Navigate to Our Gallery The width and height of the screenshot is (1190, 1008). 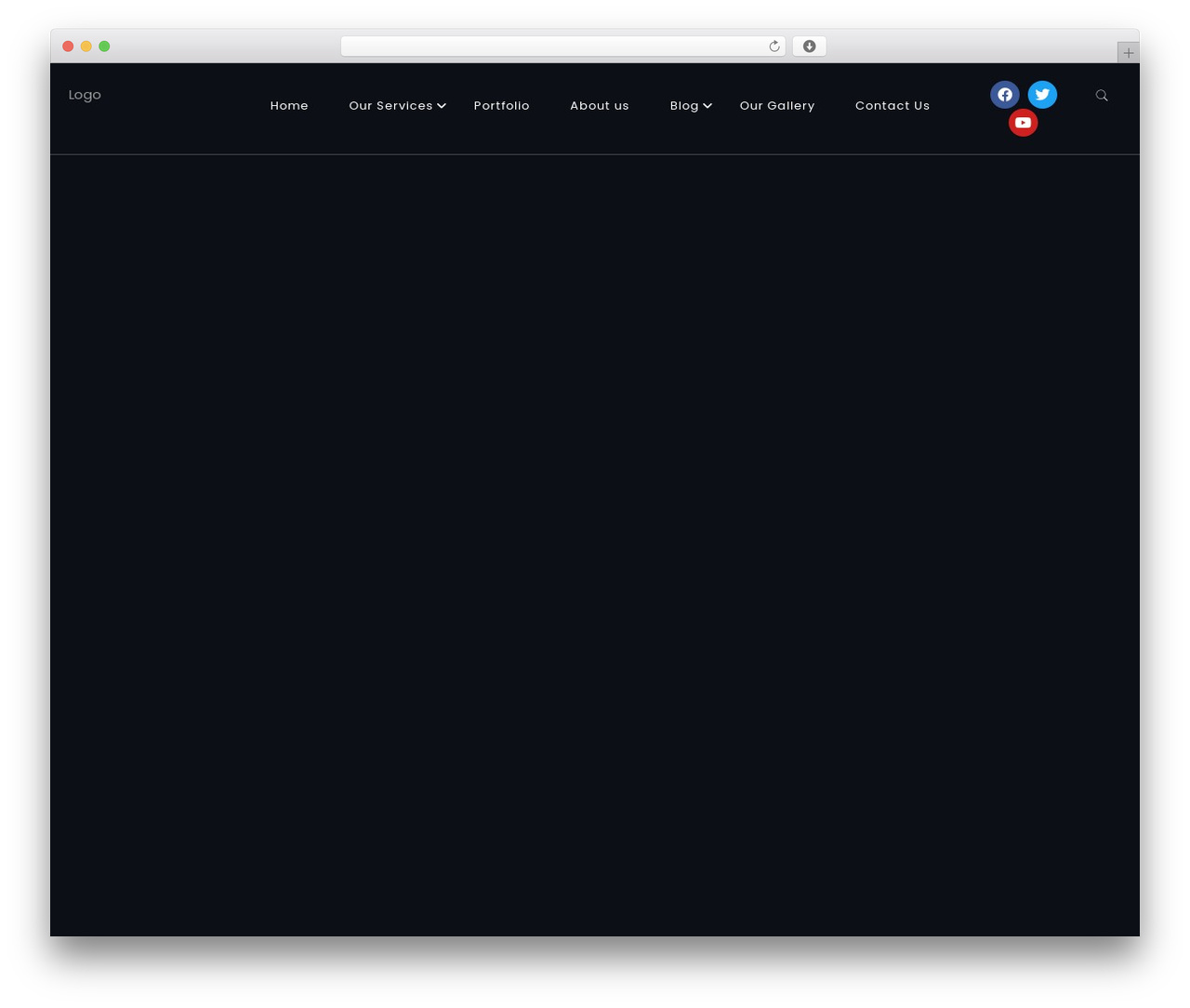coord(777,106)
